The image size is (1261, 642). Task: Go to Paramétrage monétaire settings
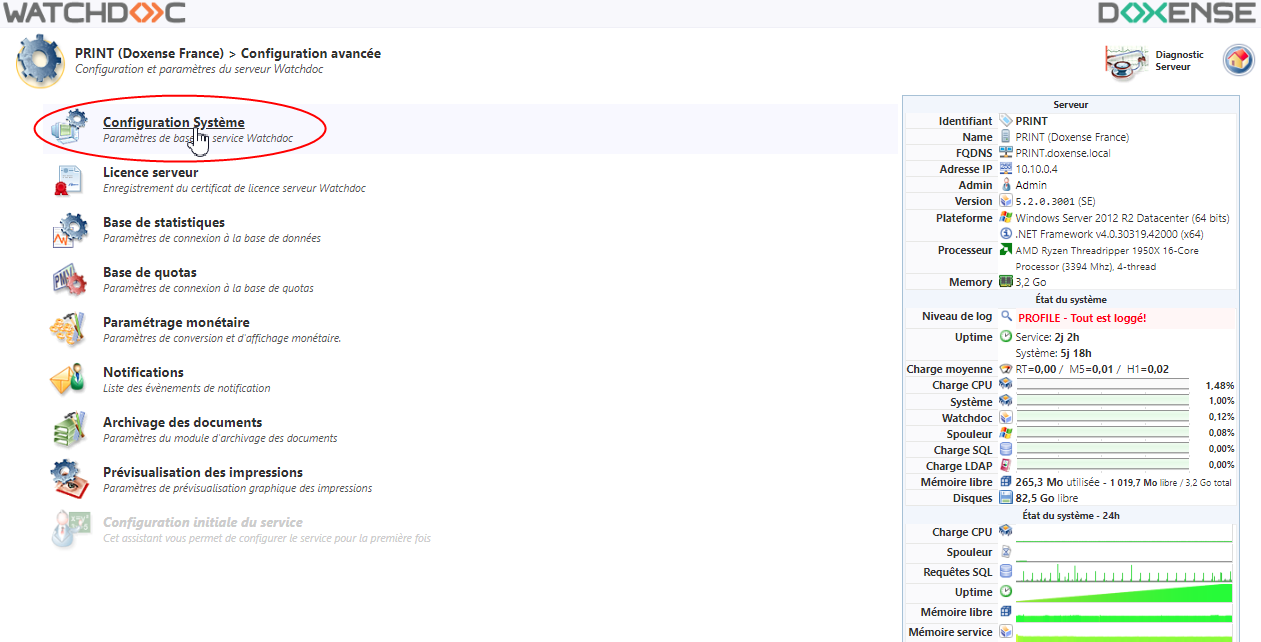coord(176,322)
